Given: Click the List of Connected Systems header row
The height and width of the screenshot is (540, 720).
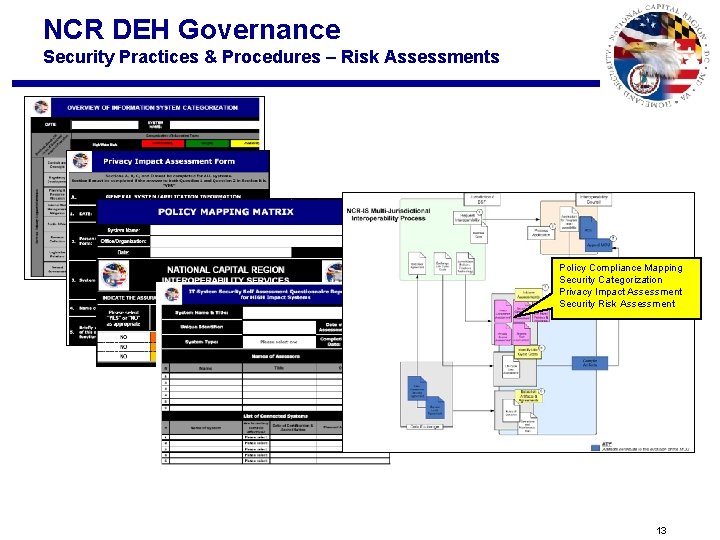Looking at the screenshot, I should (252, 416).
